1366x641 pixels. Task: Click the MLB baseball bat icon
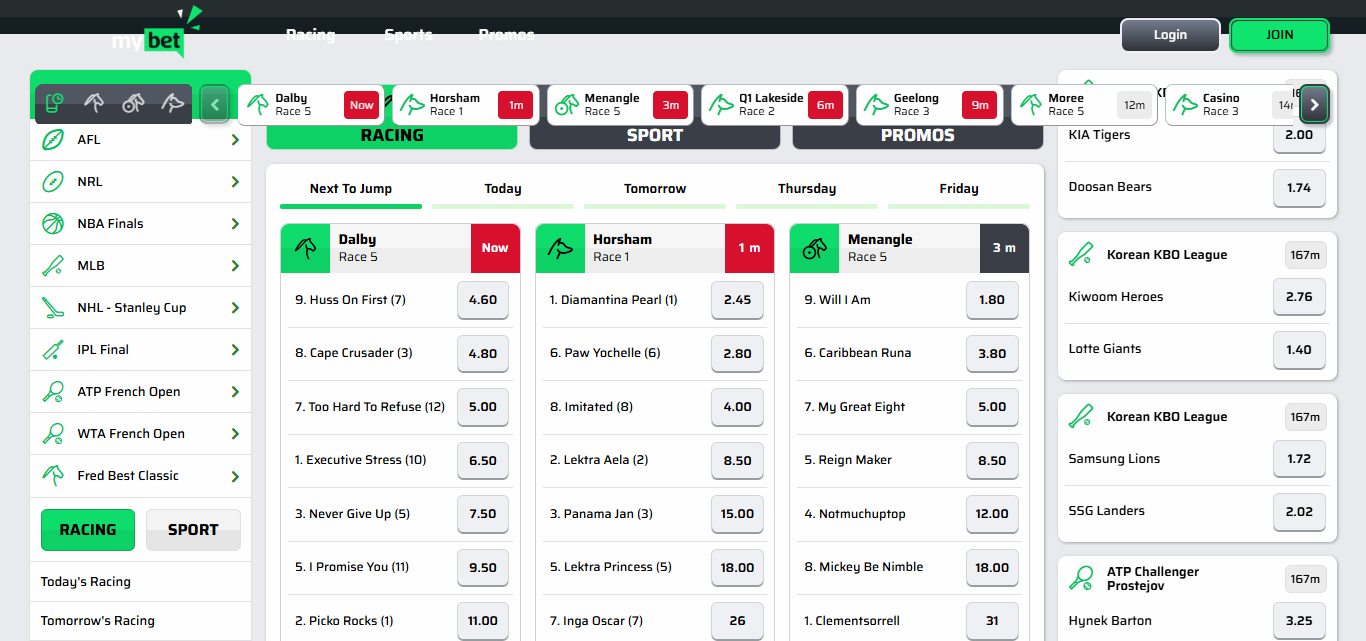click(53, 266)
